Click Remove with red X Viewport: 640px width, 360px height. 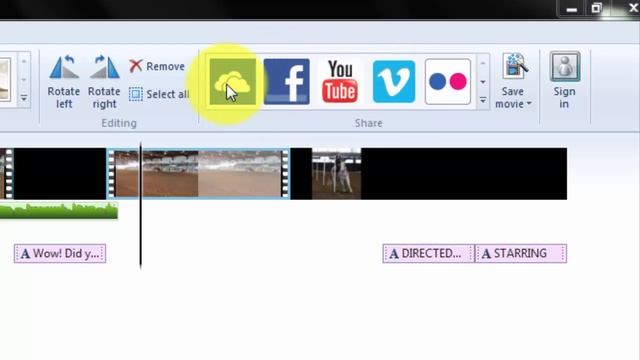(157, 66)
